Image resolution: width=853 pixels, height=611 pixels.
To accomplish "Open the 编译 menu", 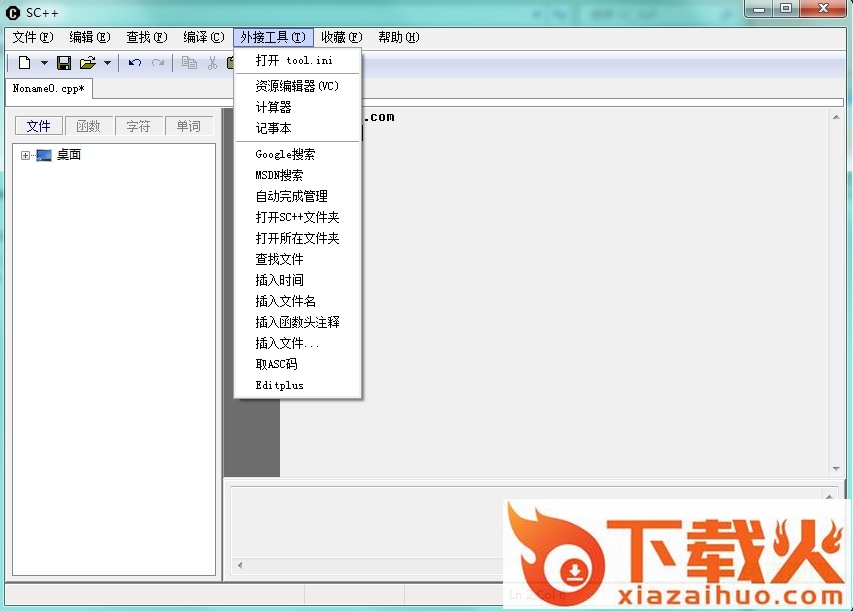I will click(x=203, y=37).
